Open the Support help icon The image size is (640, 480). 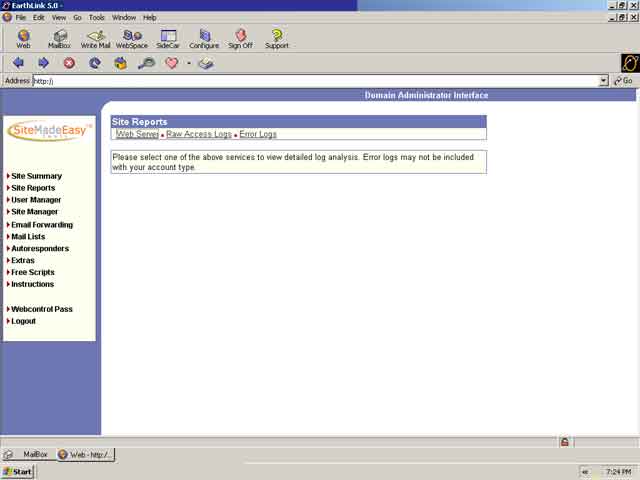click(277, 38)
